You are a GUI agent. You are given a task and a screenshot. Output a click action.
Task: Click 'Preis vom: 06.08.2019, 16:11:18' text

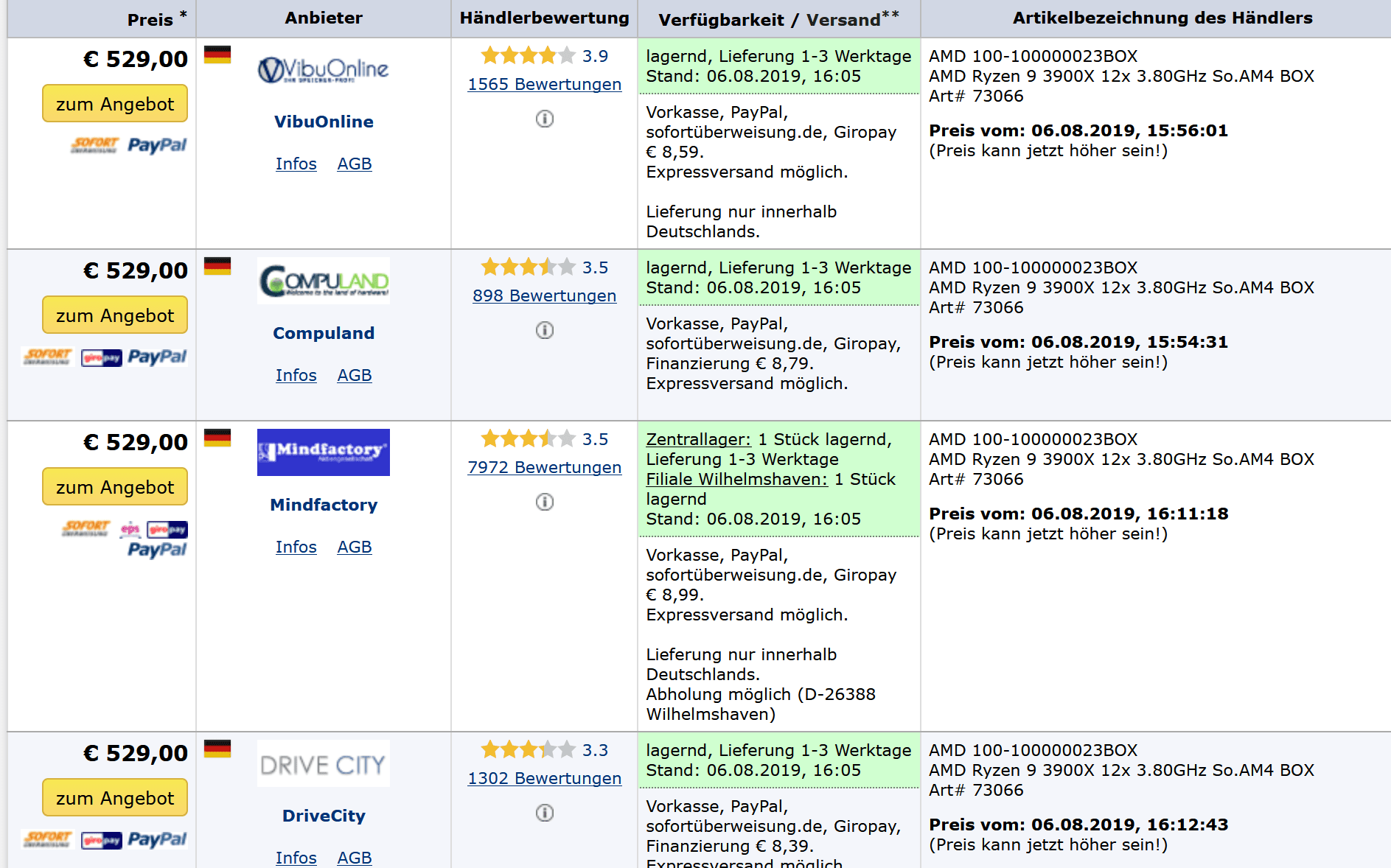click(1078, 514)
